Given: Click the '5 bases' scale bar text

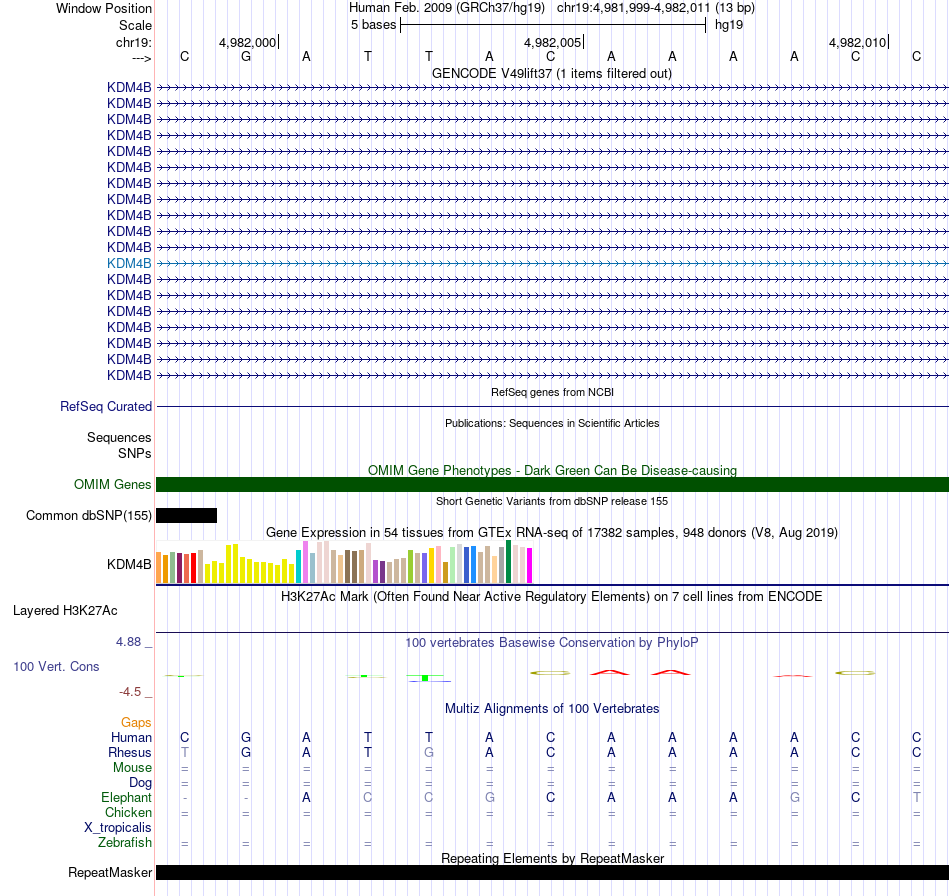Looking at the screenshot, I should pos(373,25).
